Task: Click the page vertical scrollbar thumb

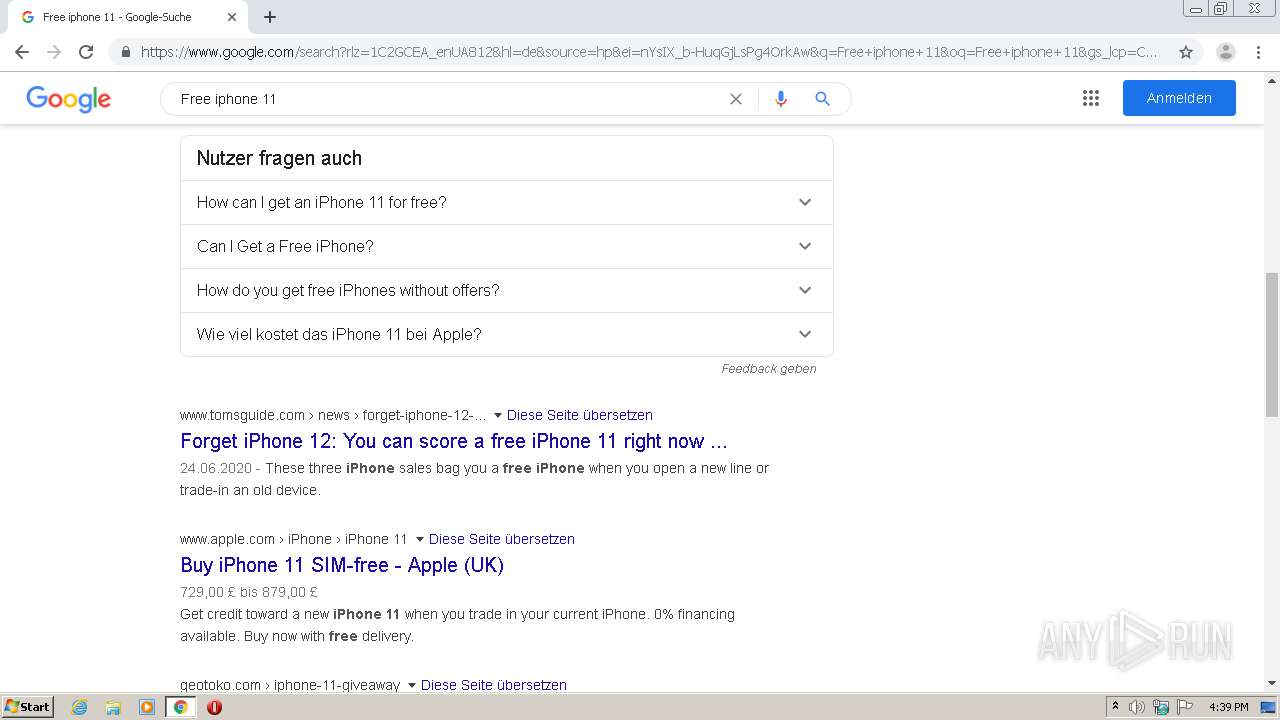Action: coord(1272,344)
